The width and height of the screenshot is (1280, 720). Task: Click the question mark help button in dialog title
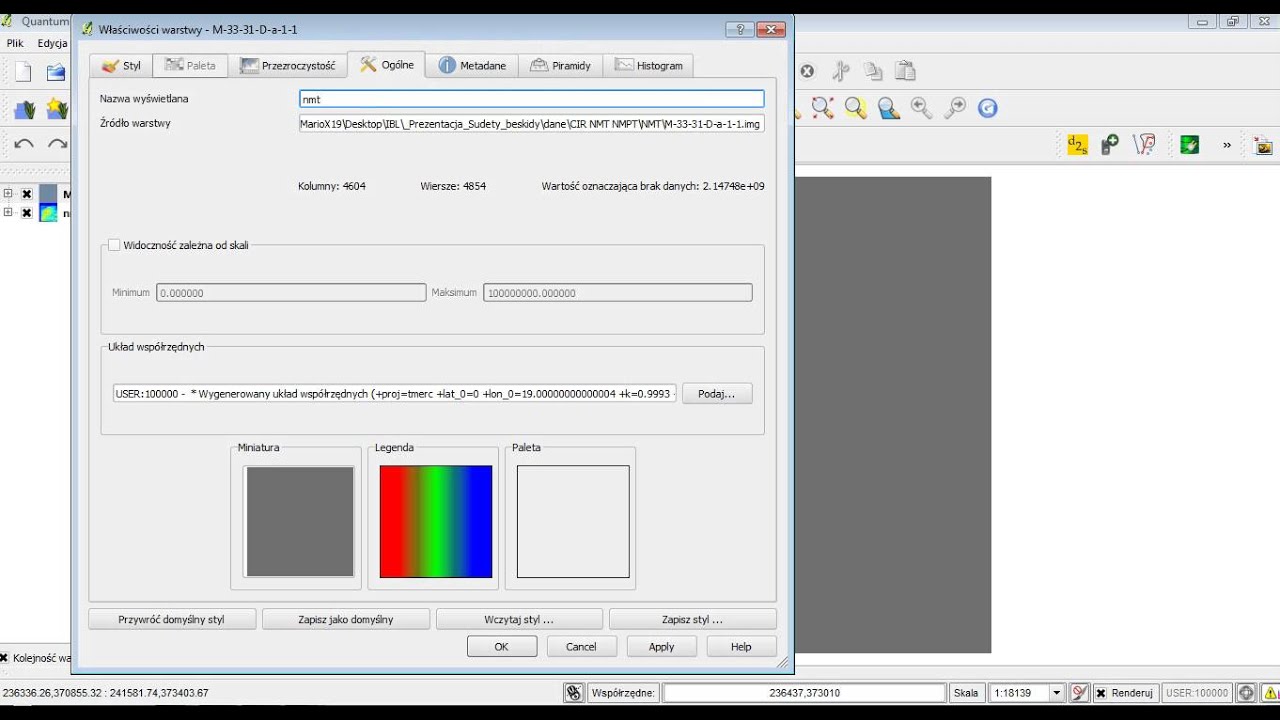point(741,29)
